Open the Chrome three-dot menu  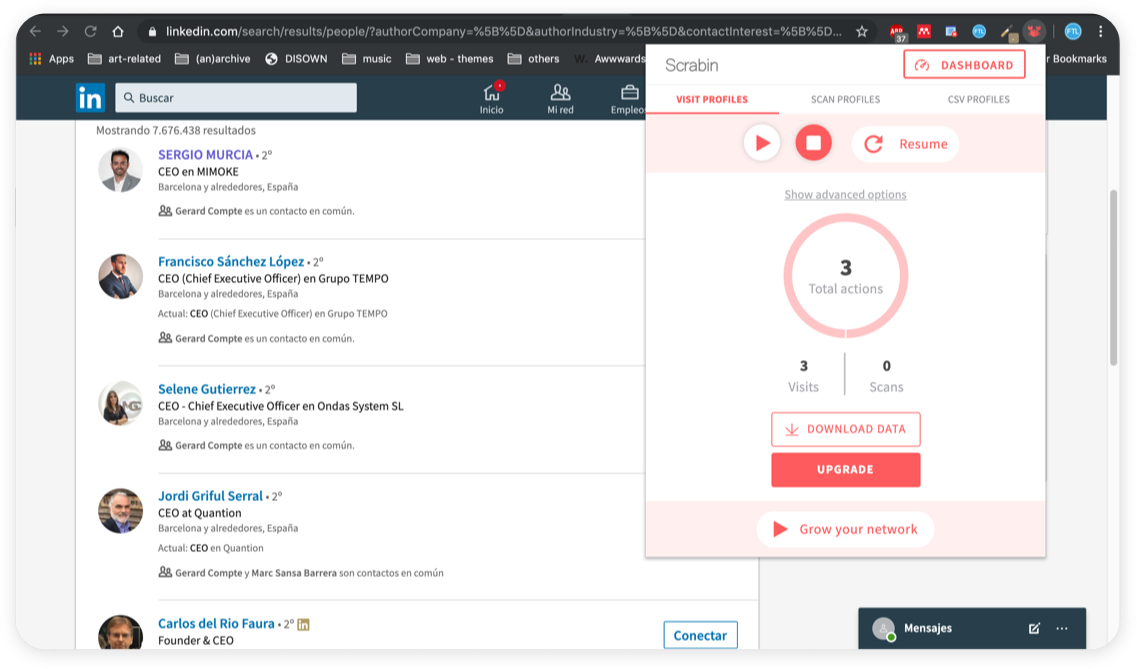tap(1101, 31)
